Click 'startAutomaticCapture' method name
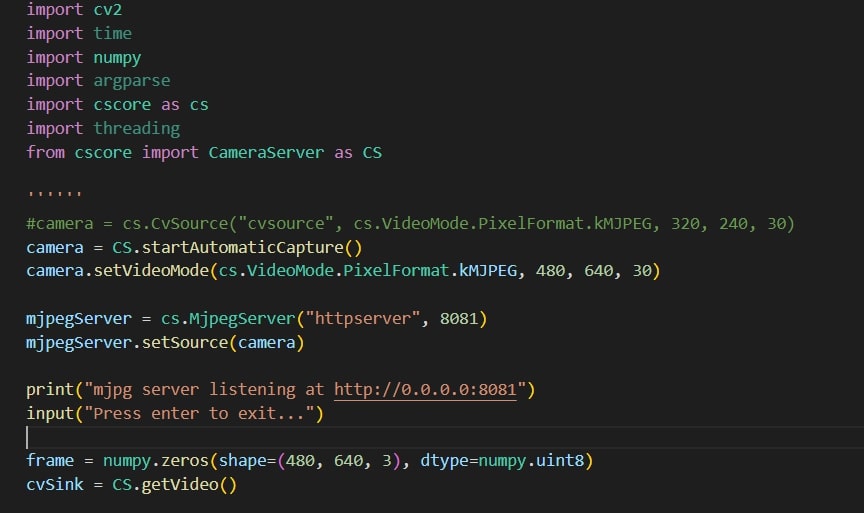864x513 pixels. pos(242,247)
